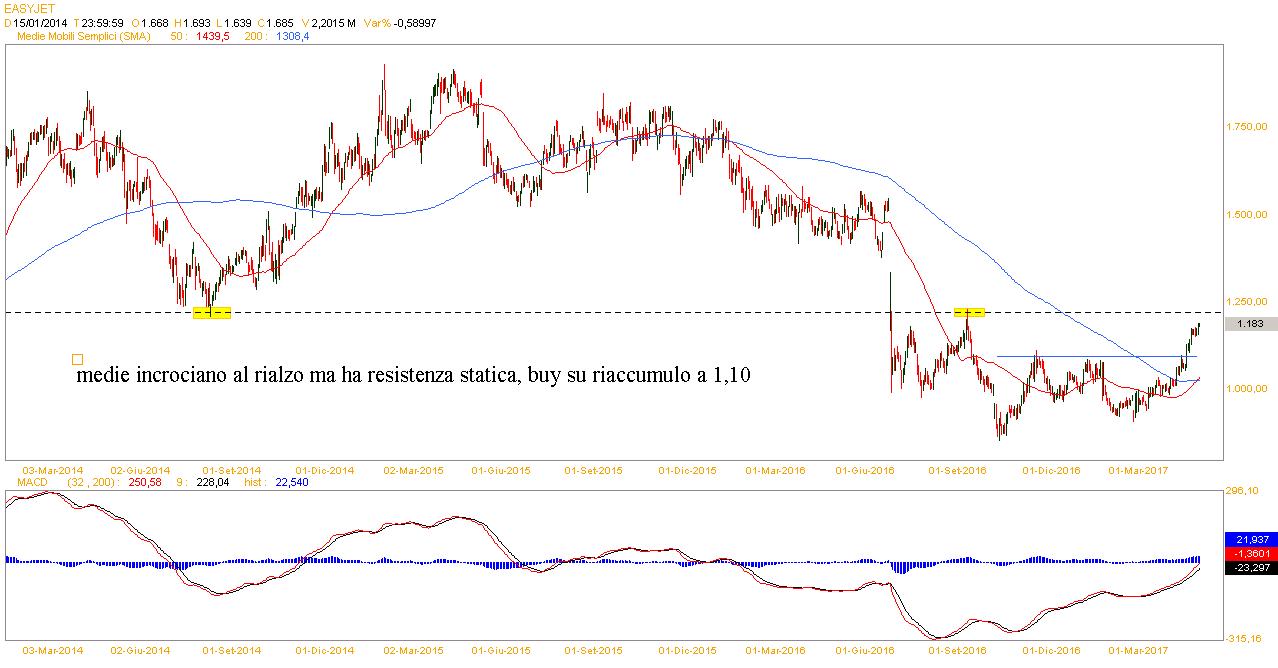Click the blue 21,937 MACD value box

coord(1250,539)
